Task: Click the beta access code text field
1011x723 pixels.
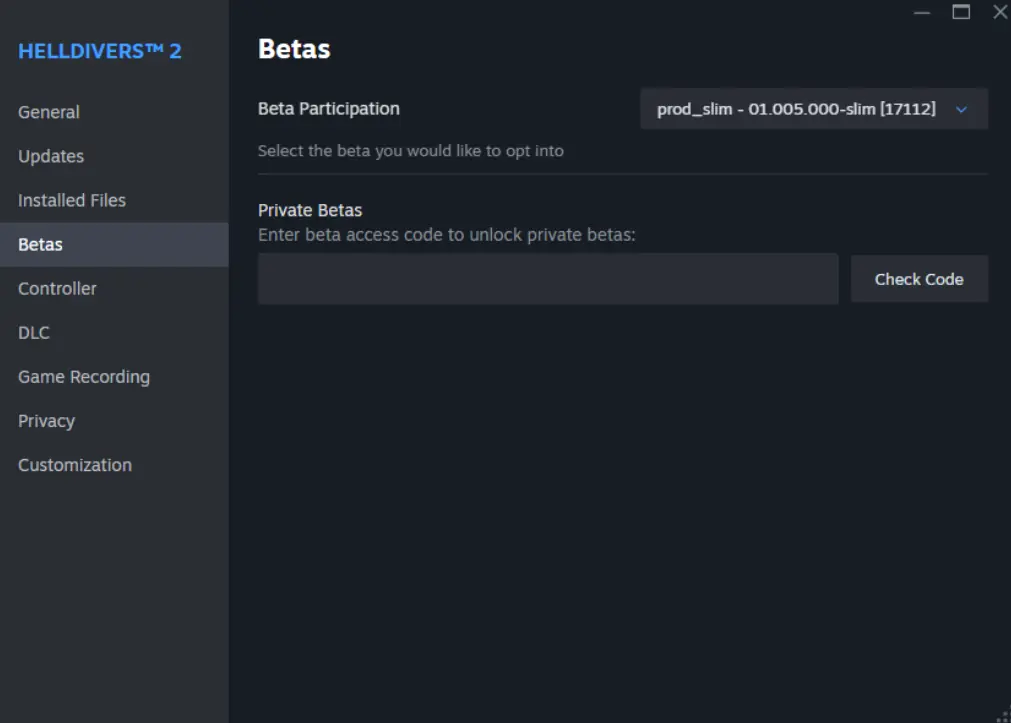Action: coord(548,279)
